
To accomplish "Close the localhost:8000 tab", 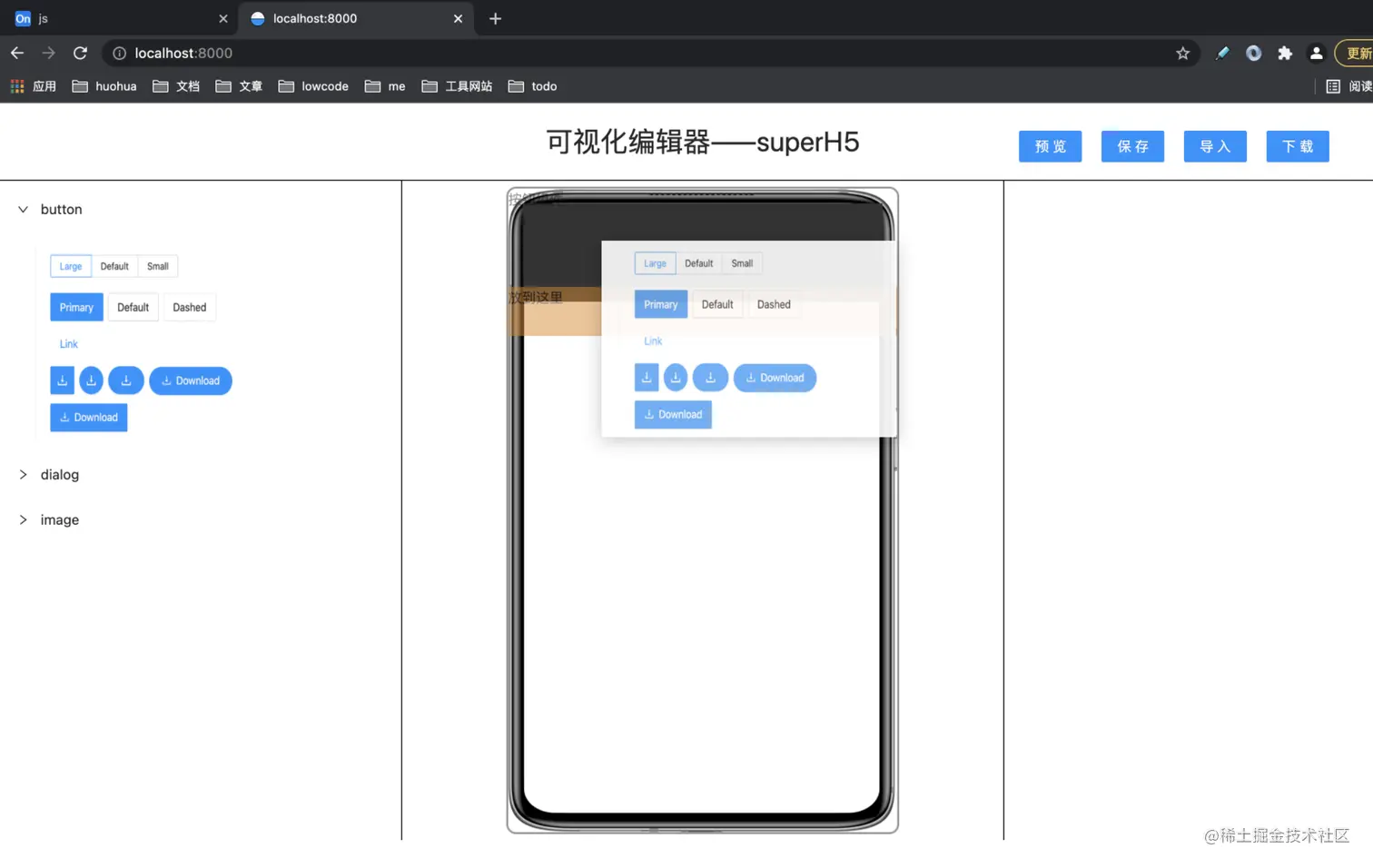I will pos(458,18).
